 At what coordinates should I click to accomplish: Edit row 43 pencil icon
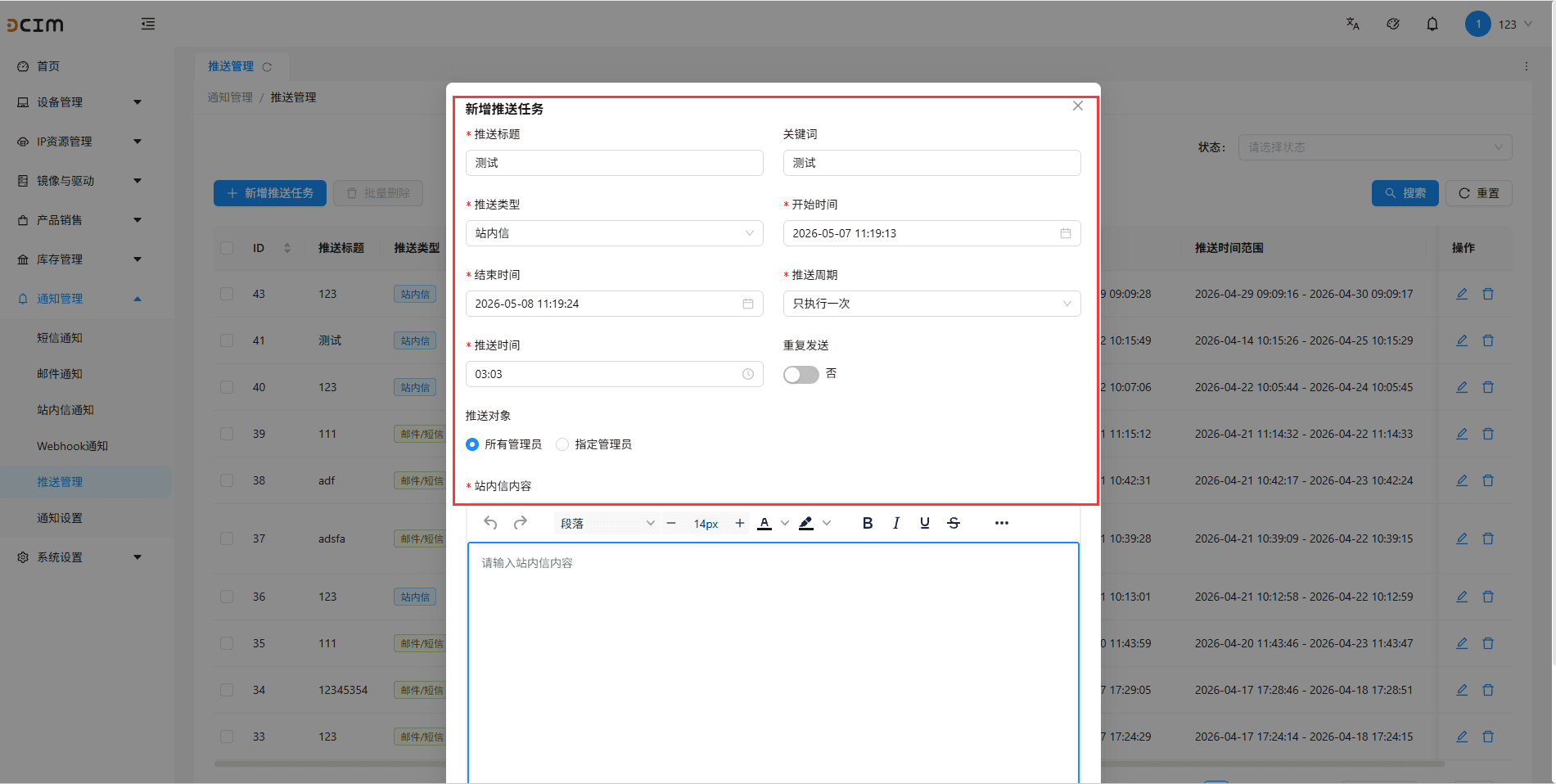click(x=1462, y=294)
